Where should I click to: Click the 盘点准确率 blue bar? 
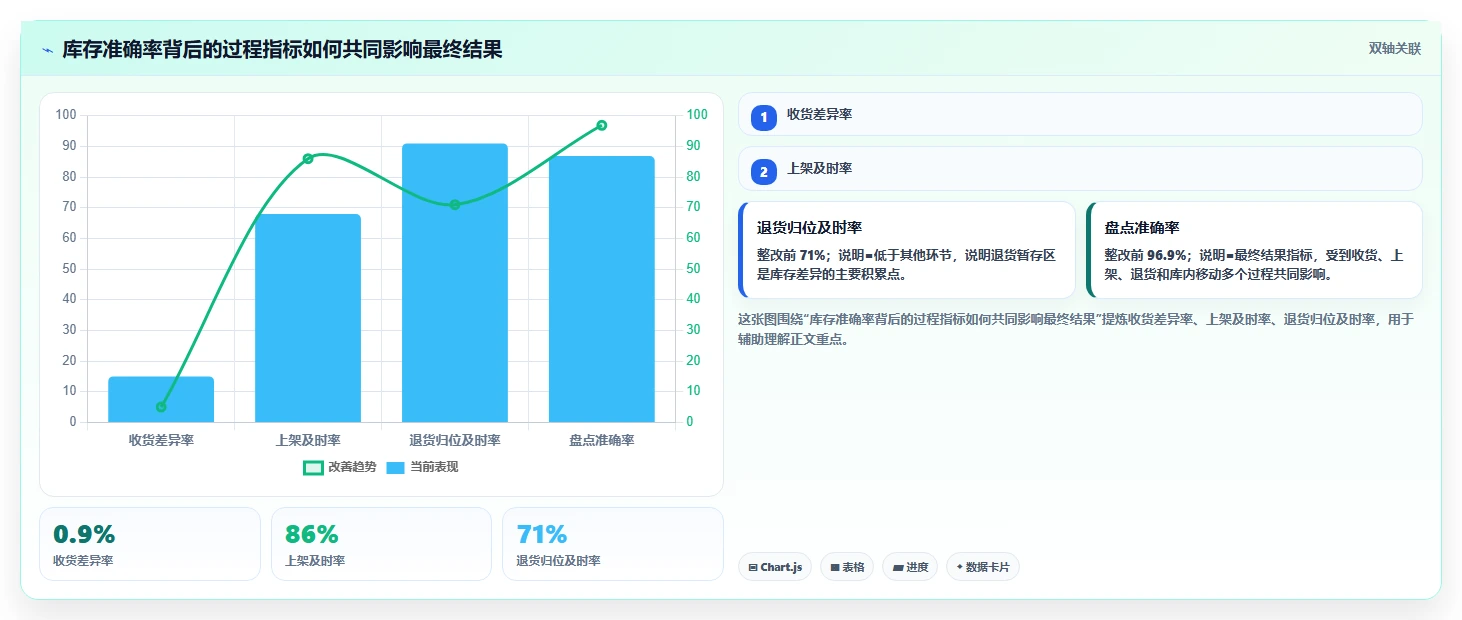602,289
